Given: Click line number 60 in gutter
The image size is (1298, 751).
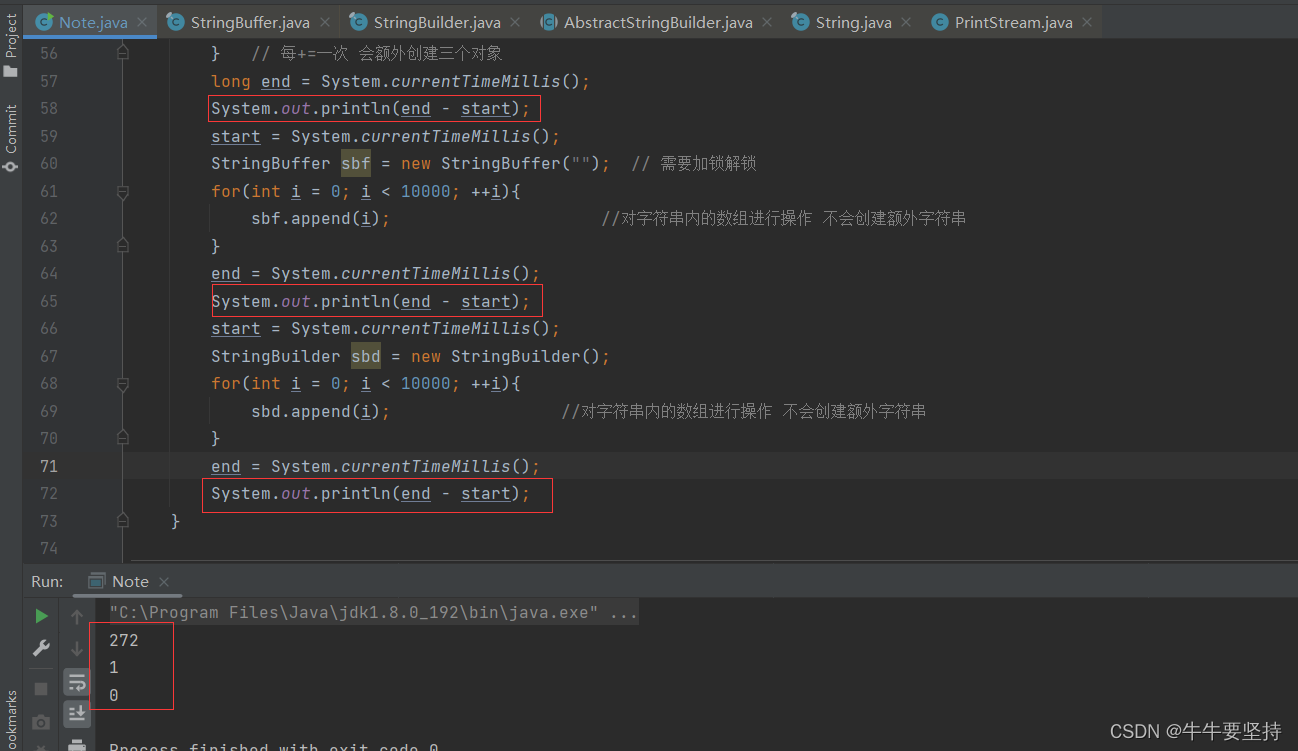Looking at the screenshot, I should (x=49, y=163).
